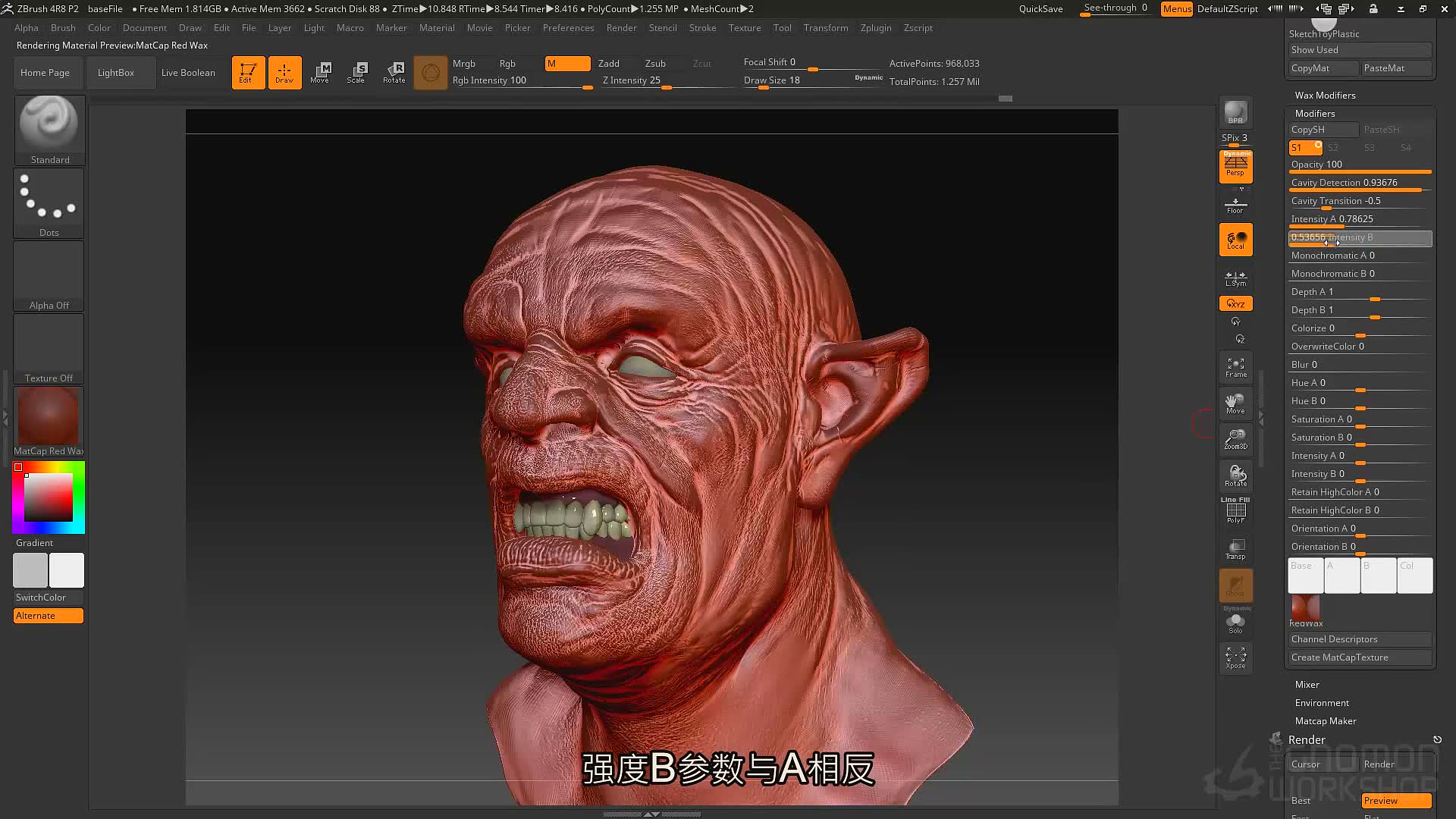Image resolution: width=1456 pixels, height=819 pixels.
Task: Click Create MatCapTexture button
Action: point(1360,657)
